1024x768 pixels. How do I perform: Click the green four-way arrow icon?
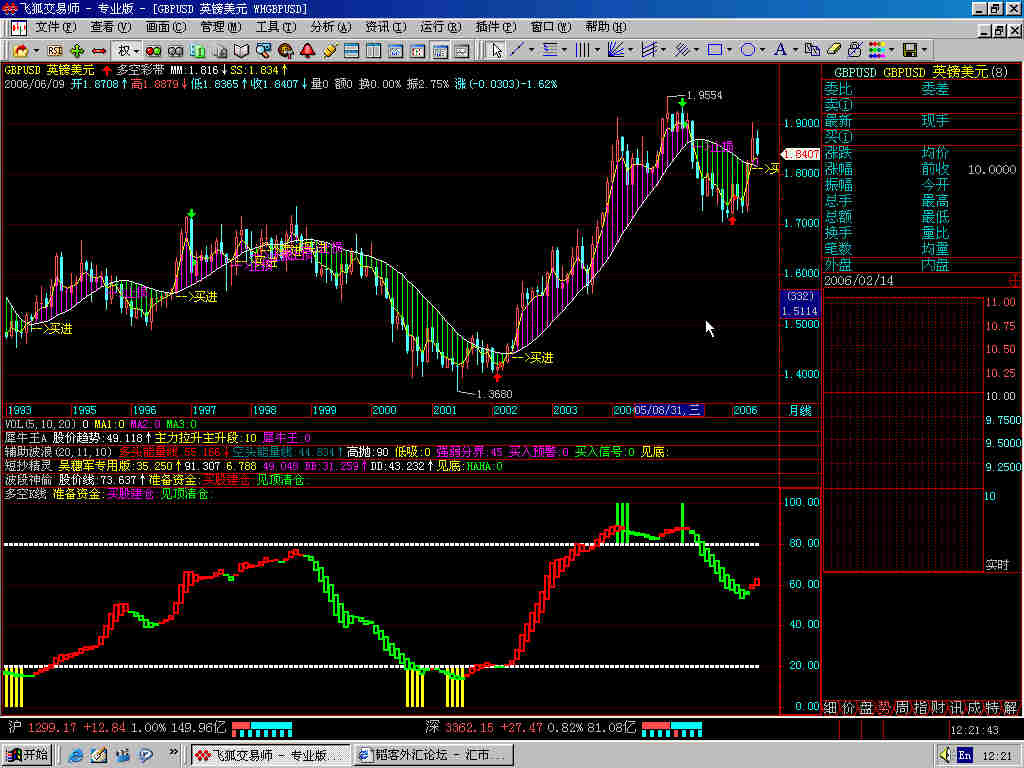[78, 49]
